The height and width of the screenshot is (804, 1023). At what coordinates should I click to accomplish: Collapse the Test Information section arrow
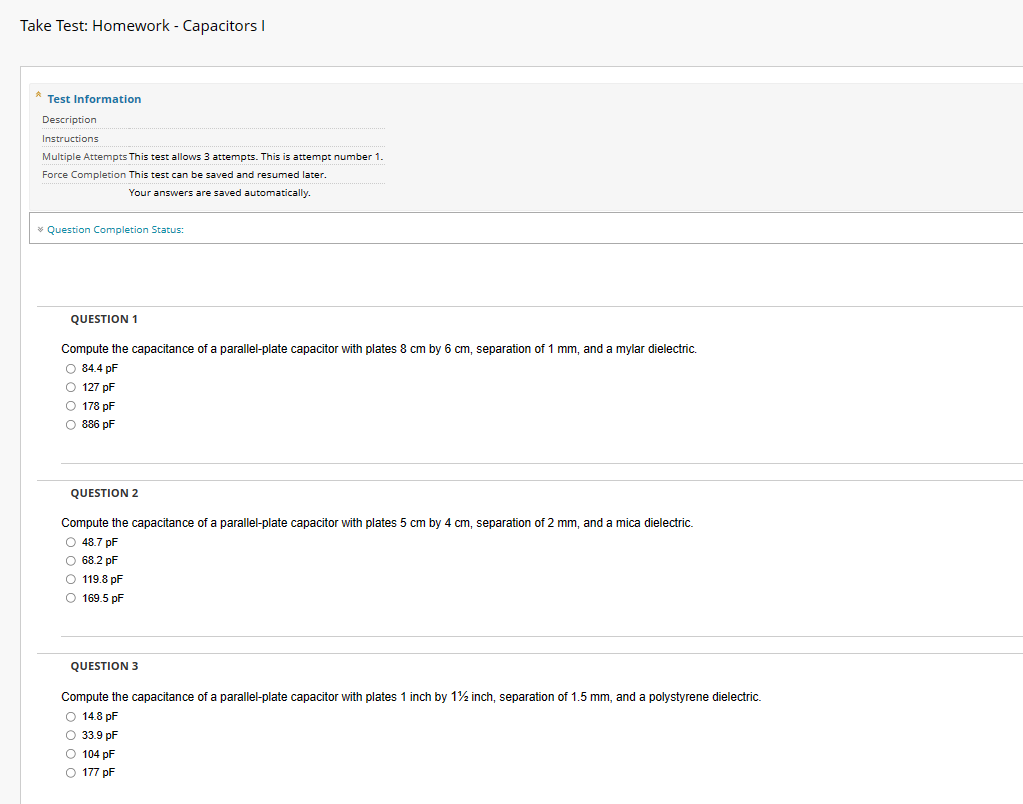coord(38,95)
